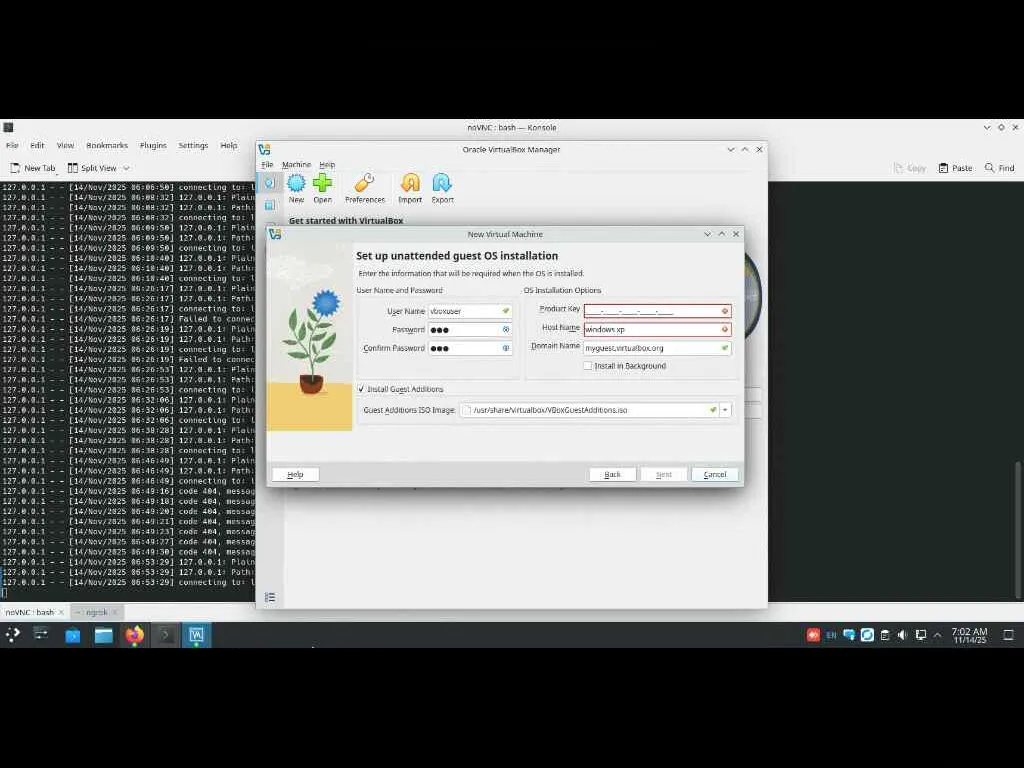Click the VirtualBox taskbar entry
The height and width of the screenshot is (768, 1024).
click(x=196, y=635)
